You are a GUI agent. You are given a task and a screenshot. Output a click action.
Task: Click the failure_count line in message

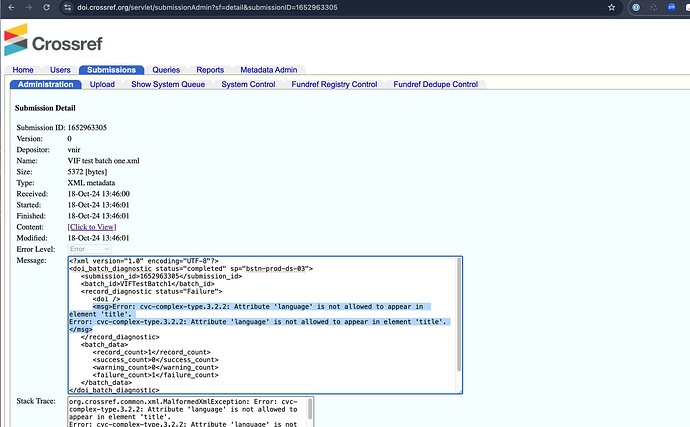155,375
